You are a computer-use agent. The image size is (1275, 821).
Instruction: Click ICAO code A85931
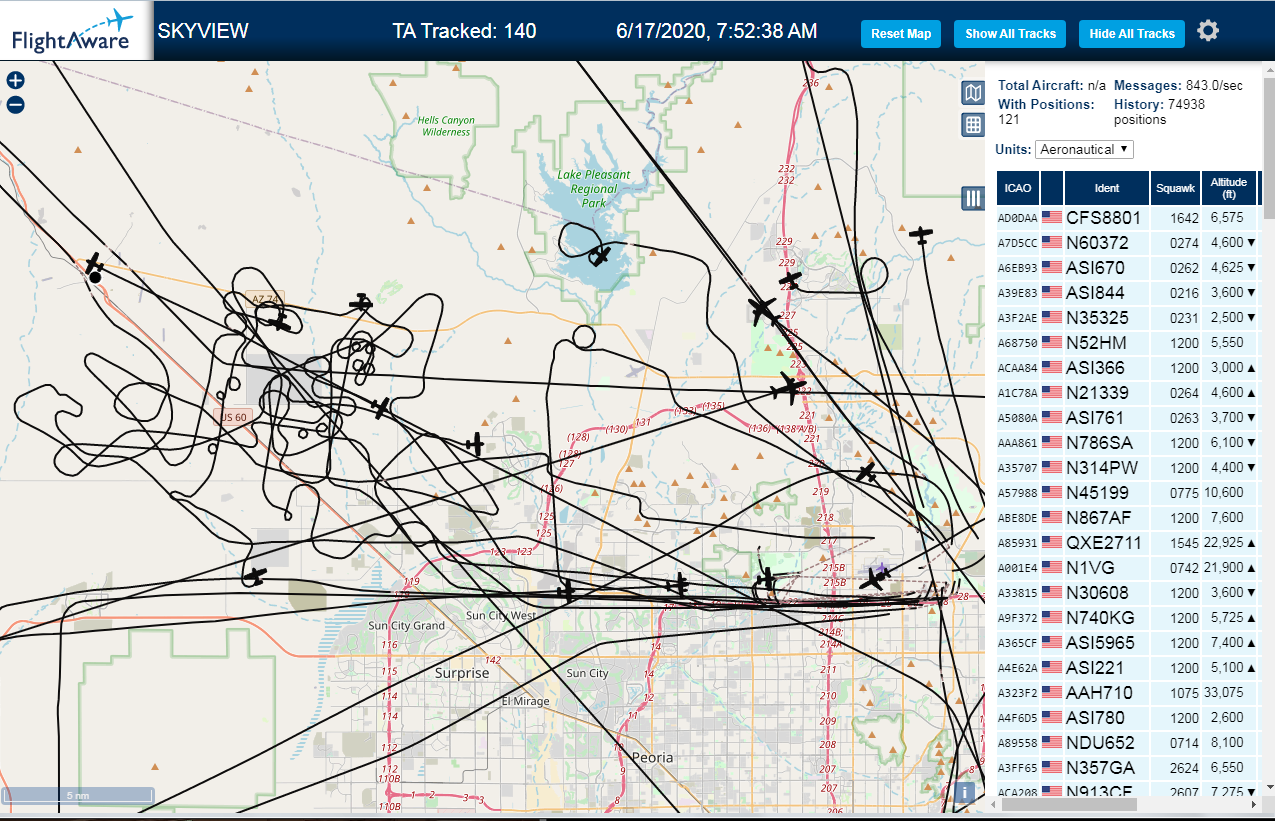coord(1017,543)
